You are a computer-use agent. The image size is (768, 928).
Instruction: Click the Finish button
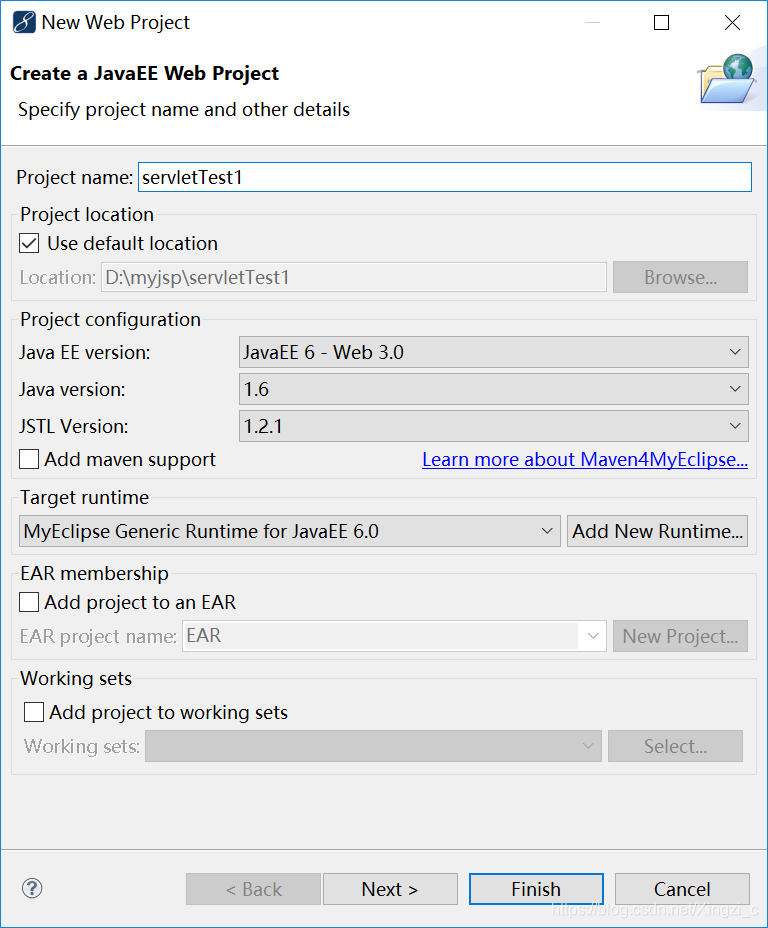536,889
